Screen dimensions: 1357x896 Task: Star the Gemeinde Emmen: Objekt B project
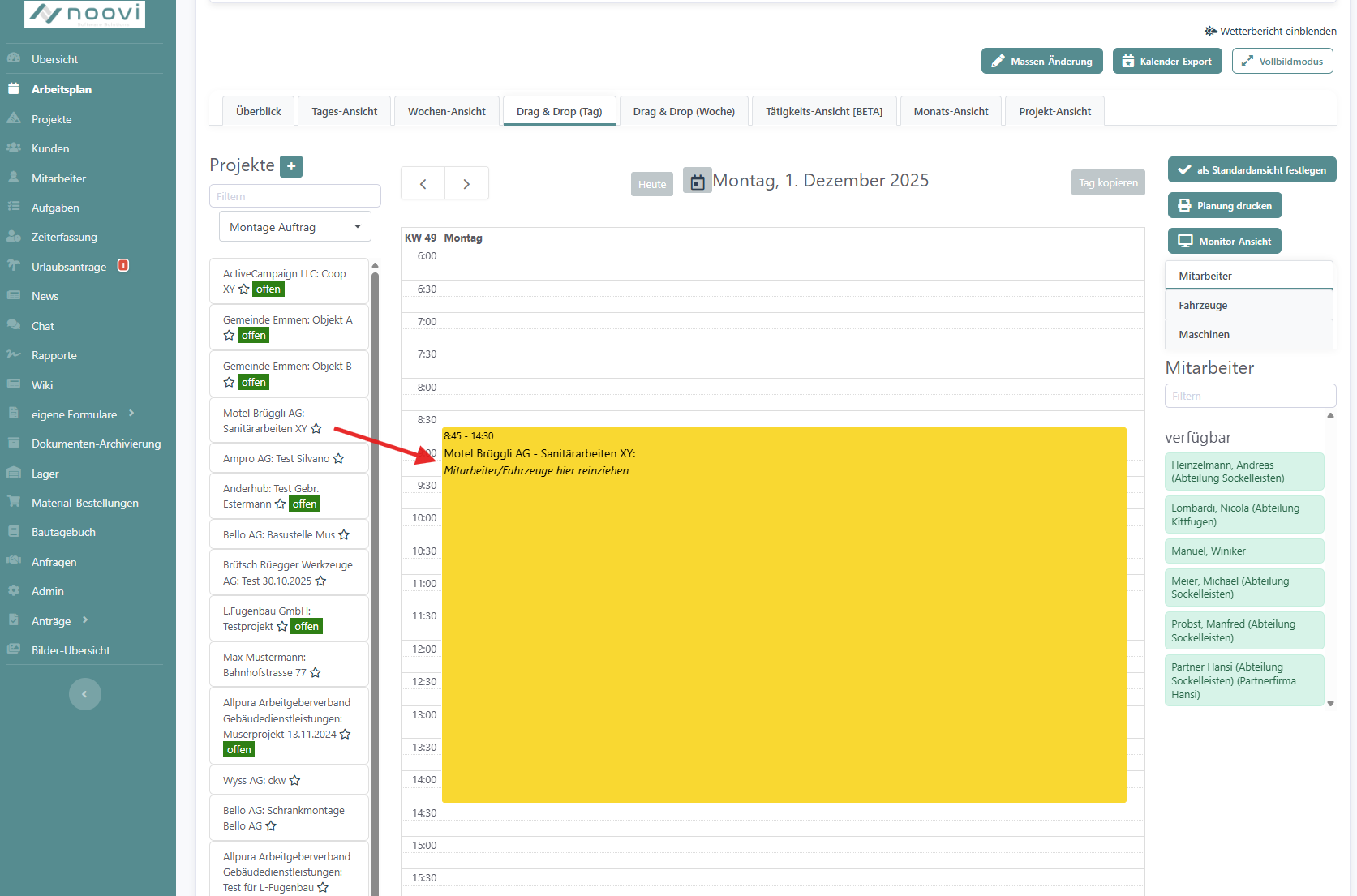click(x=229, y=382)
